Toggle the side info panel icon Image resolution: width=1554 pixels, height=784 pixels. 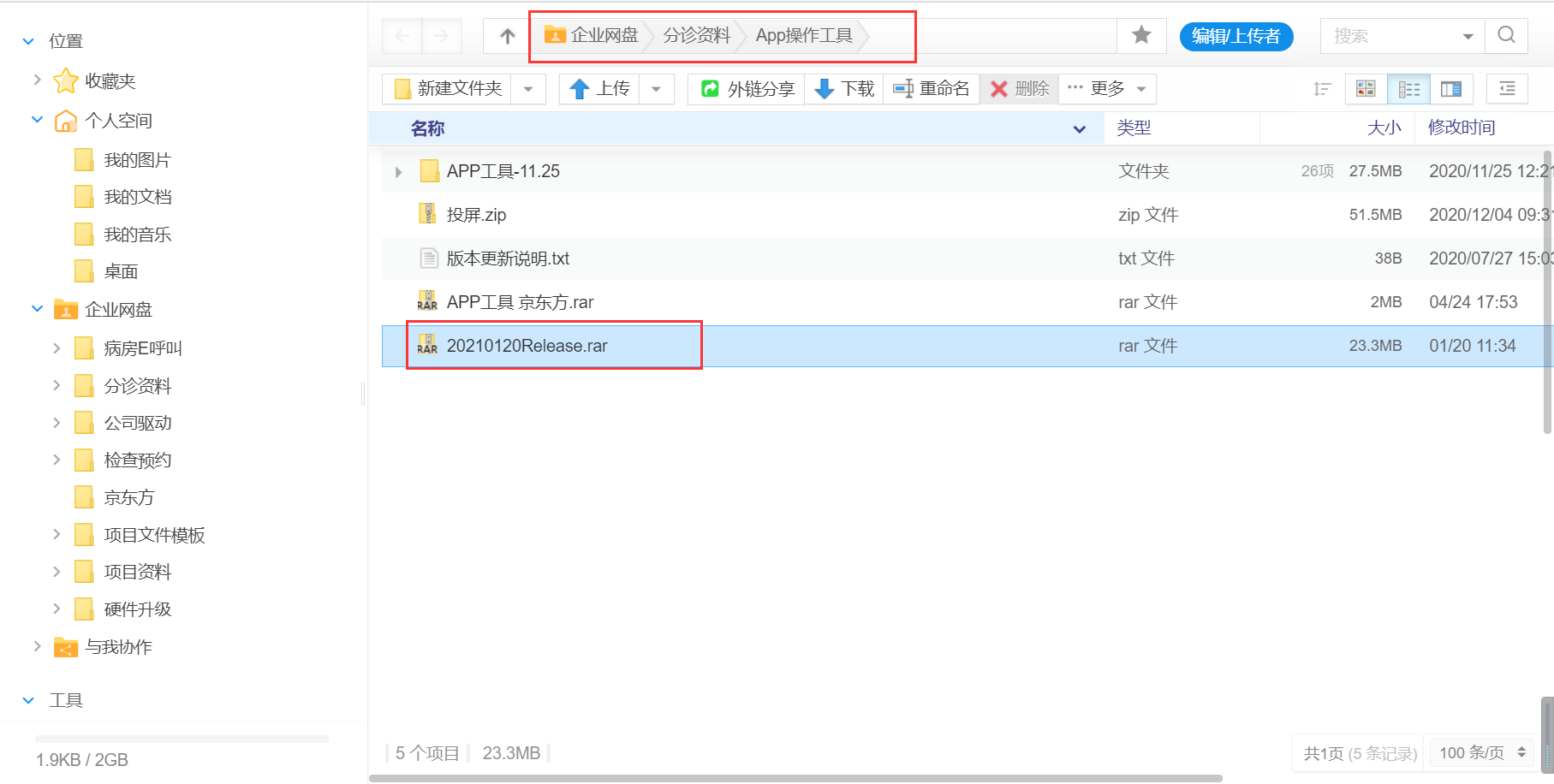1507,89
